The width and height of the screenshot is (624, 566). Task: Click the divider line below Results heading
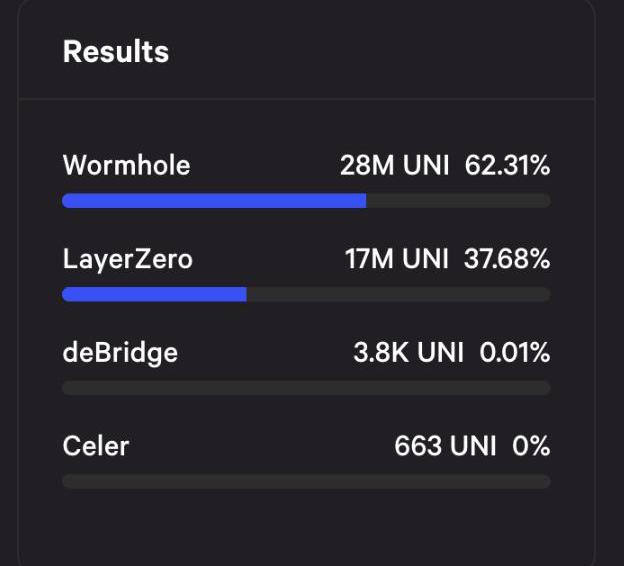point(306,99)
